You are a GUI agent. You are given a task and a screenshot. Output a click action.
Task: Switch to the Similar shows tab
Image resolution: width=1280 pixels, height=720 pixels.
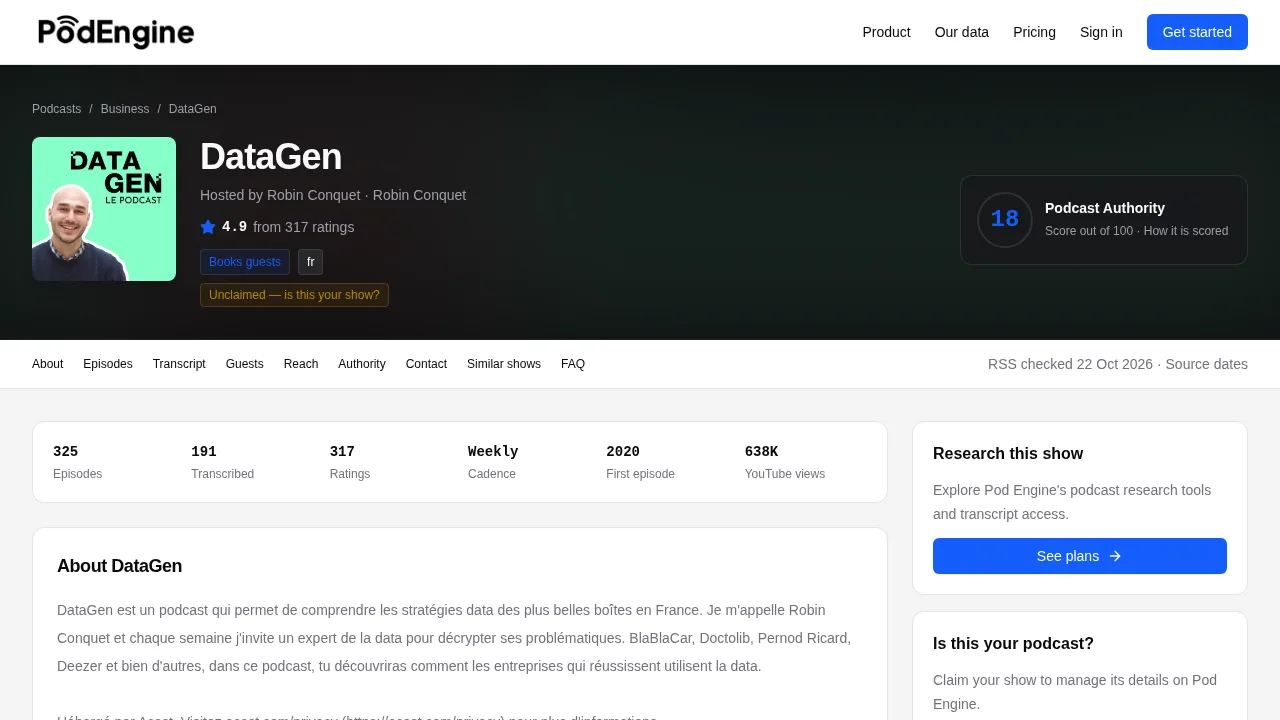tap(504, 364)
